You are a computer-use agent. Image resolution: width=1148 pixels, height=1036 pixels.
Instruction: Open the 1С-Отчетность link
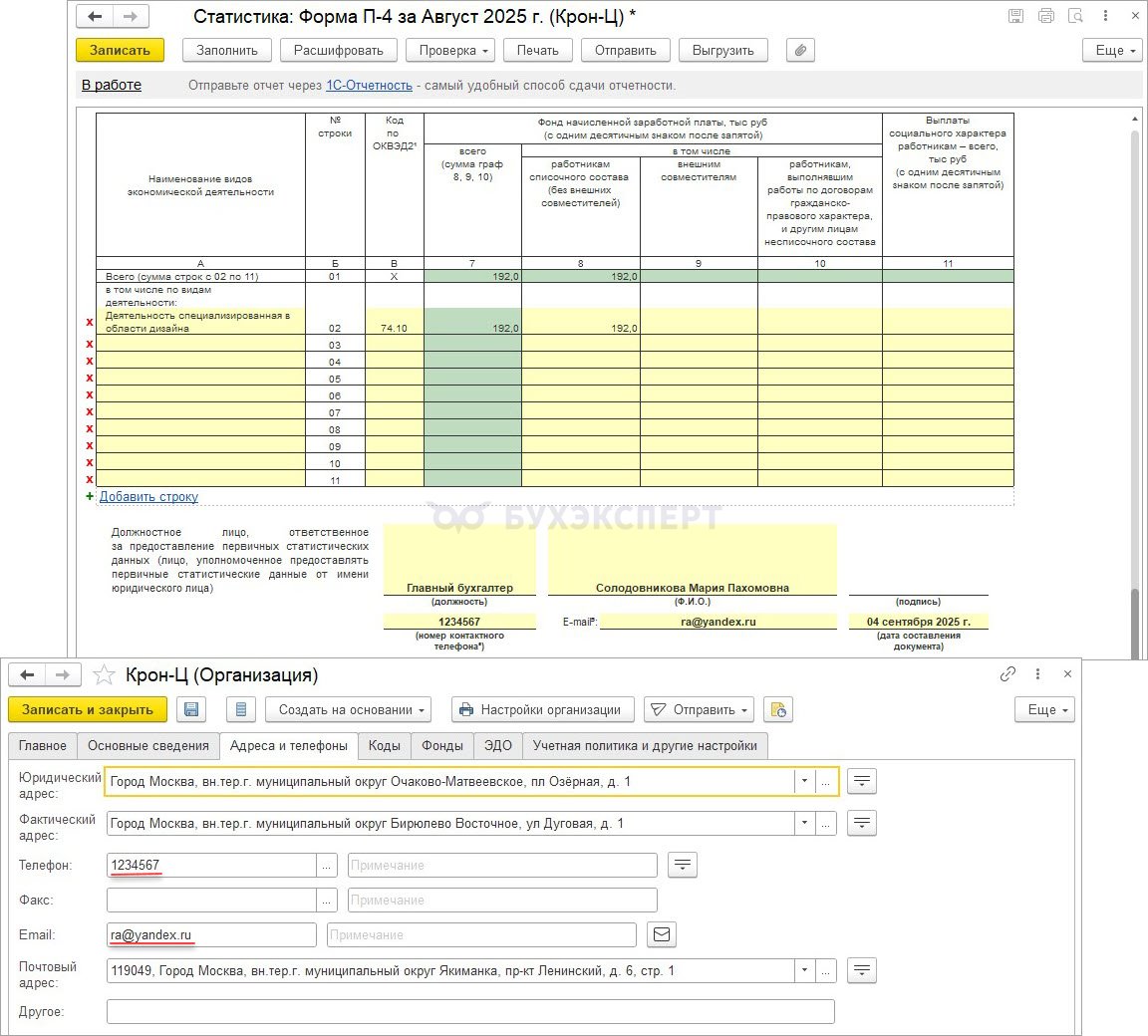369,86
